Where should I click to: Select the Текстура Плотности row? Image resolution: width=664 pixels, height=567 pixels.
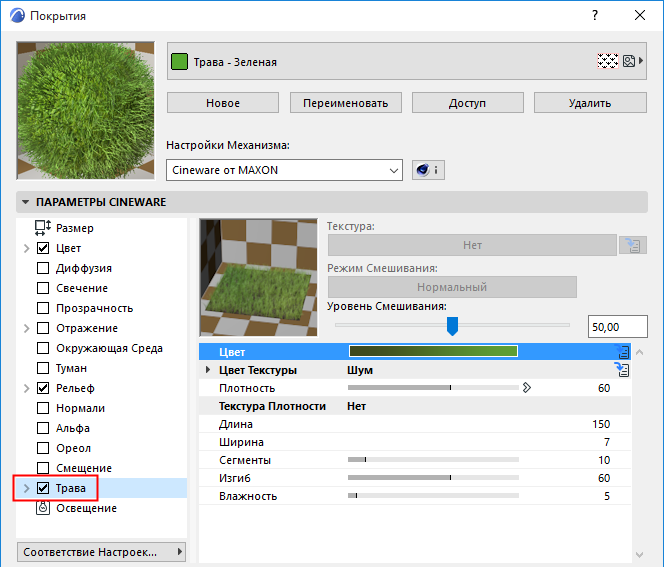click(415, 406)
